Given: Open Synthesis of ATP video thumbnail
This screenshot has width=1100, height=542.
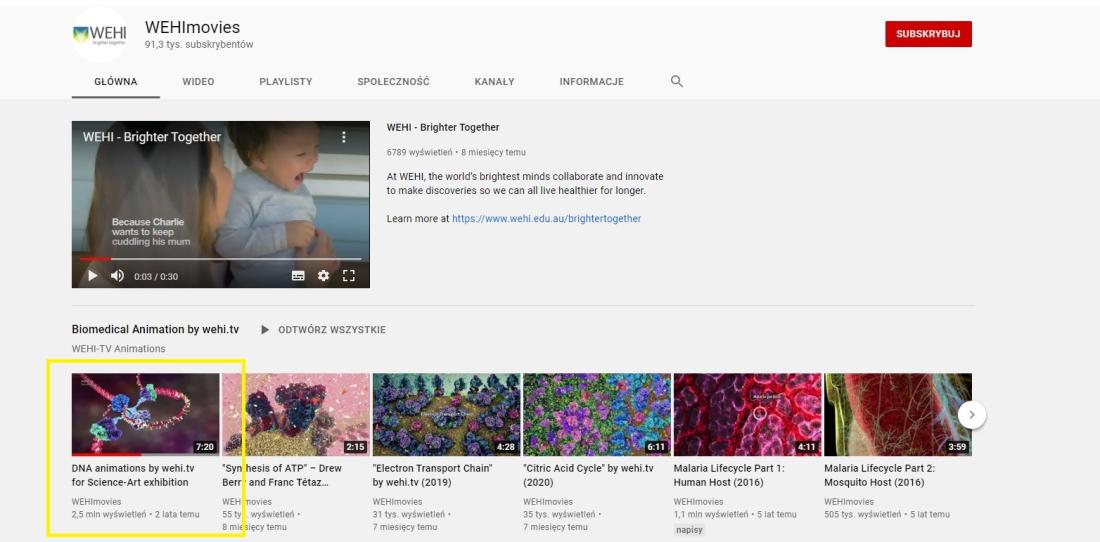Looking at the screenshot, I should 296,414.
